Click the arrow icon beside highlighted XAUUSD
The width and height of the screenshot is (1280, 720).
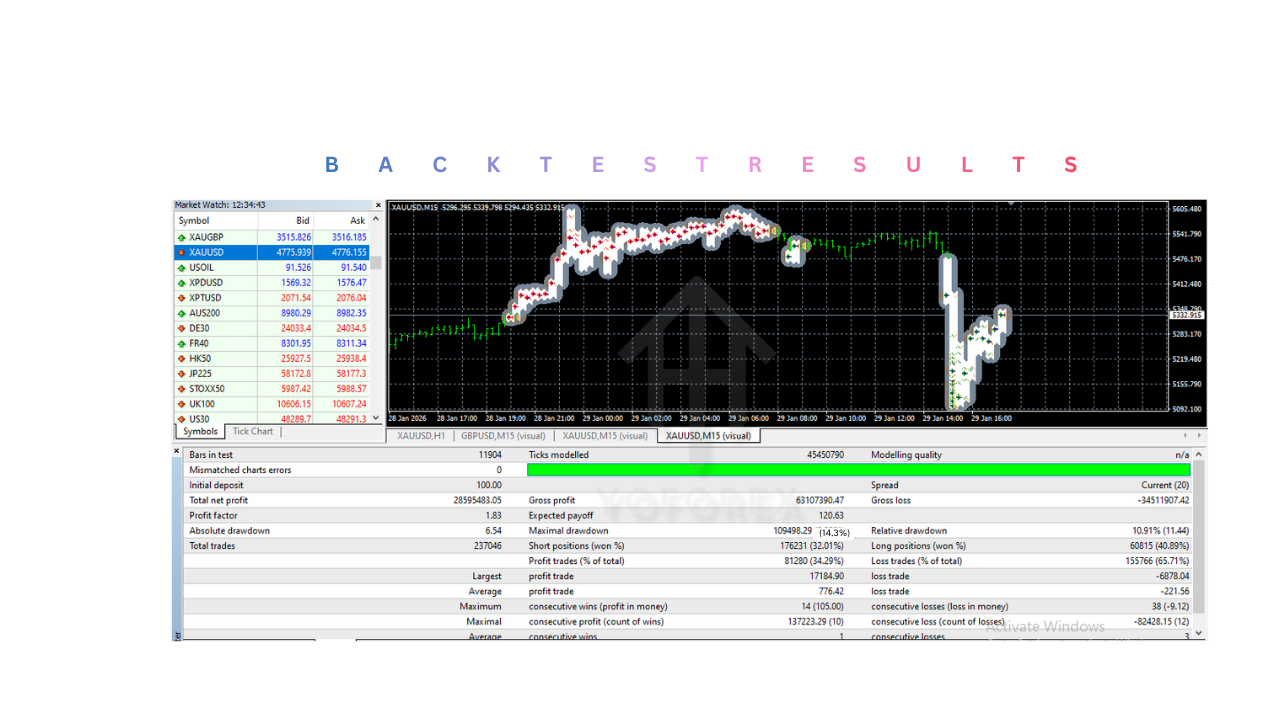coord(181,252)
